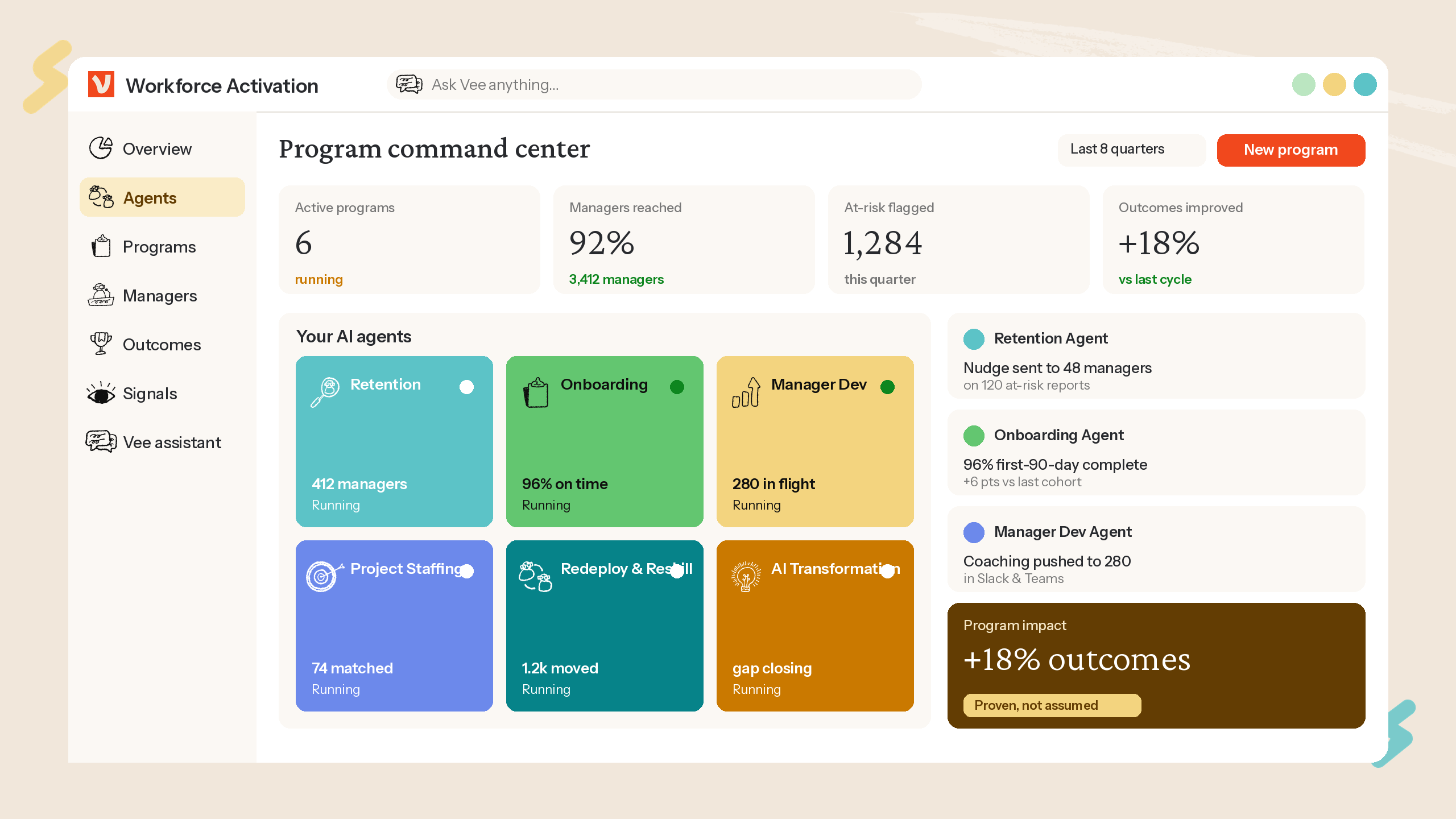Click the Redeploy & Reskill people icon
The height and width of the screenshot is (819, 1456).
click(x=536, y=577)
